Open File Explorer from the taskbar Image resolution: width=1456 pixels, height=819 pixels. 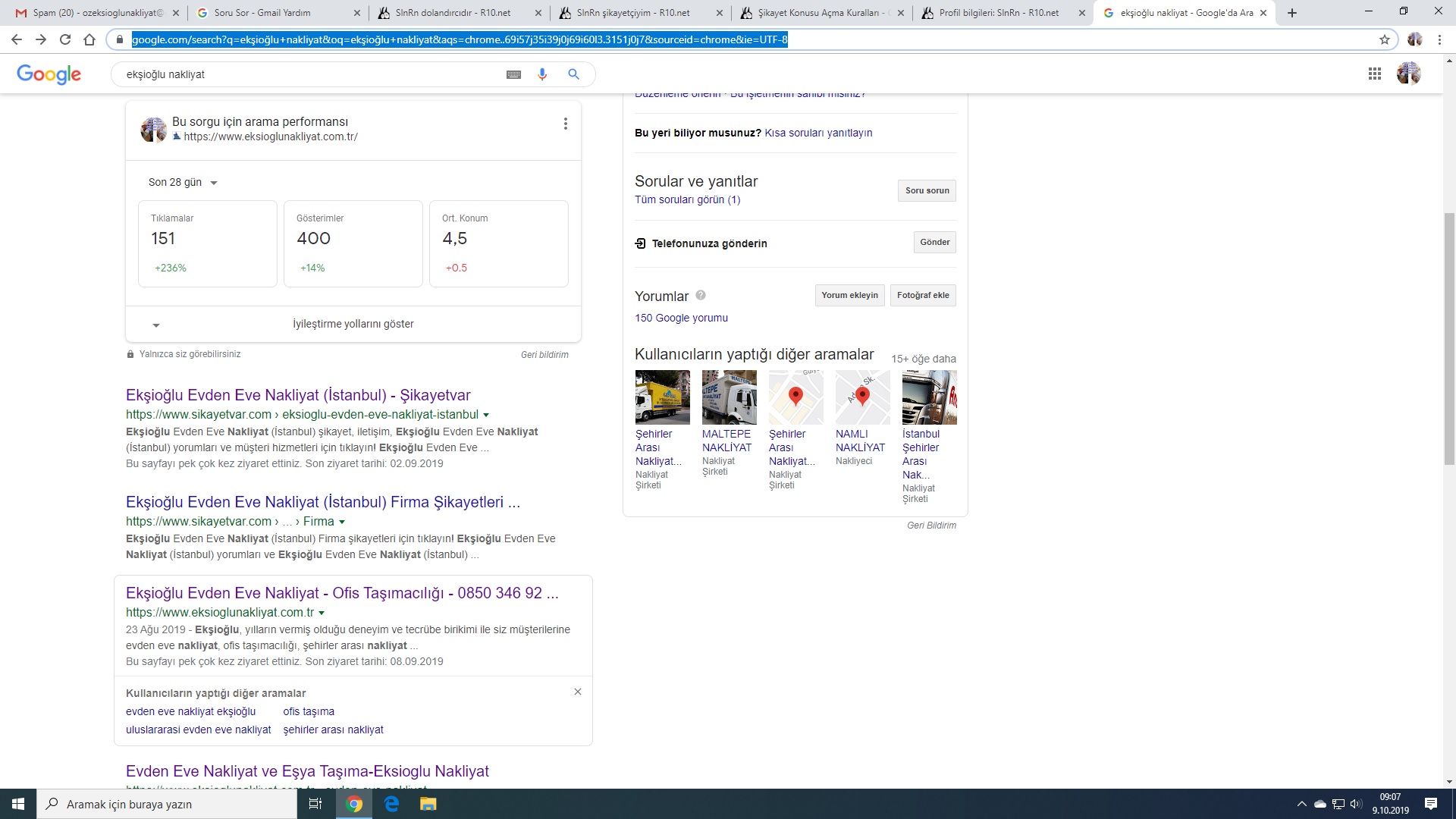click(428, 804)
